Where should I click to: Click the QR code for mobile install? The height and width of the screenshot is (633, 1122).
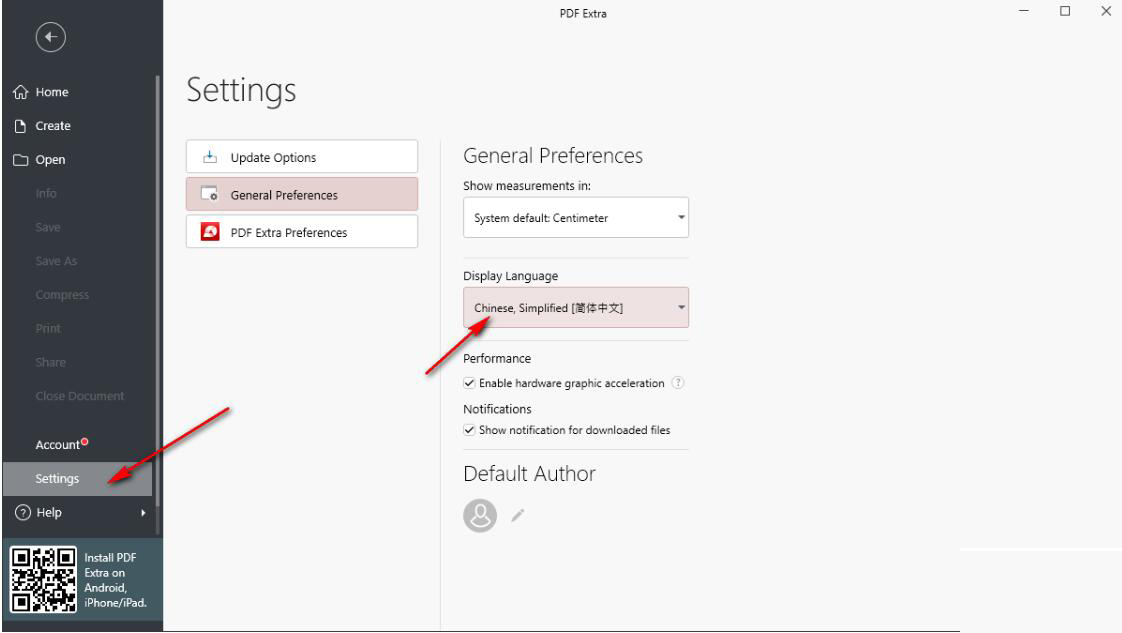[x=44, y=579]
